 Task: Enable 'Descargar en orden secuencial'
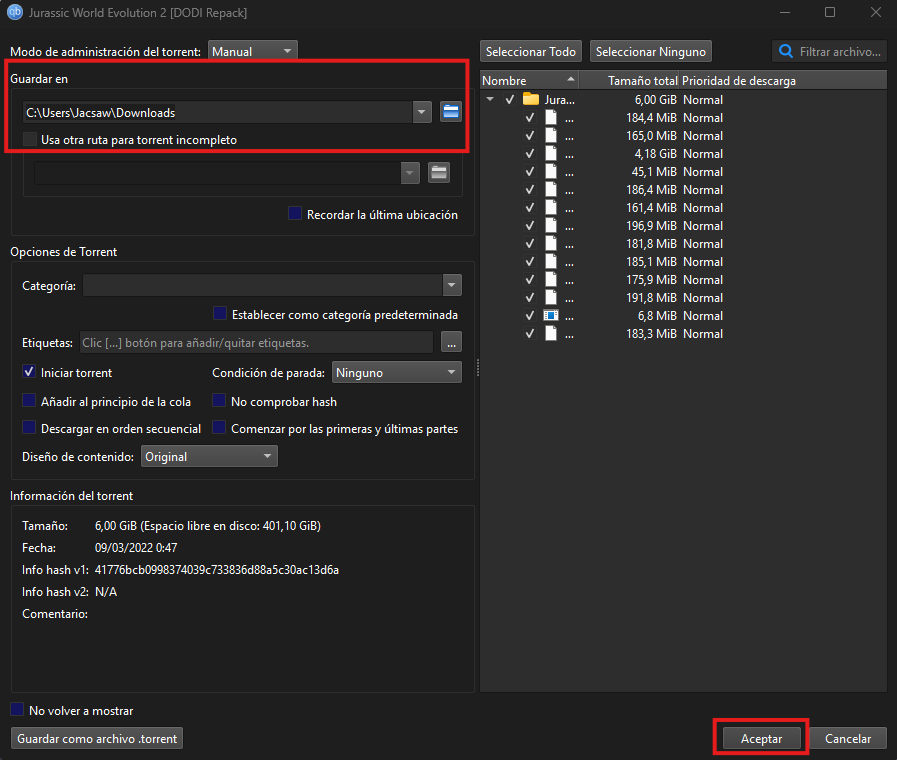(x=29, y=427)
